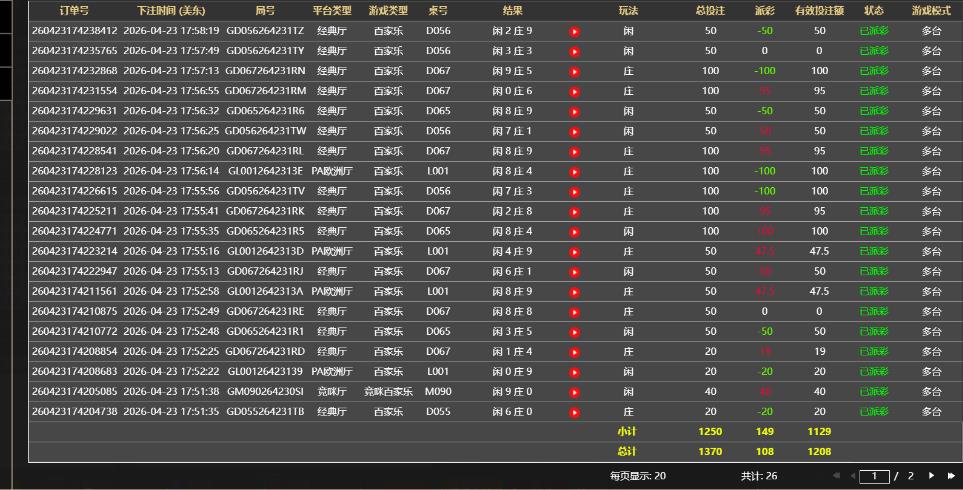Click subtotal bet amount 1250

coord(710,432)
